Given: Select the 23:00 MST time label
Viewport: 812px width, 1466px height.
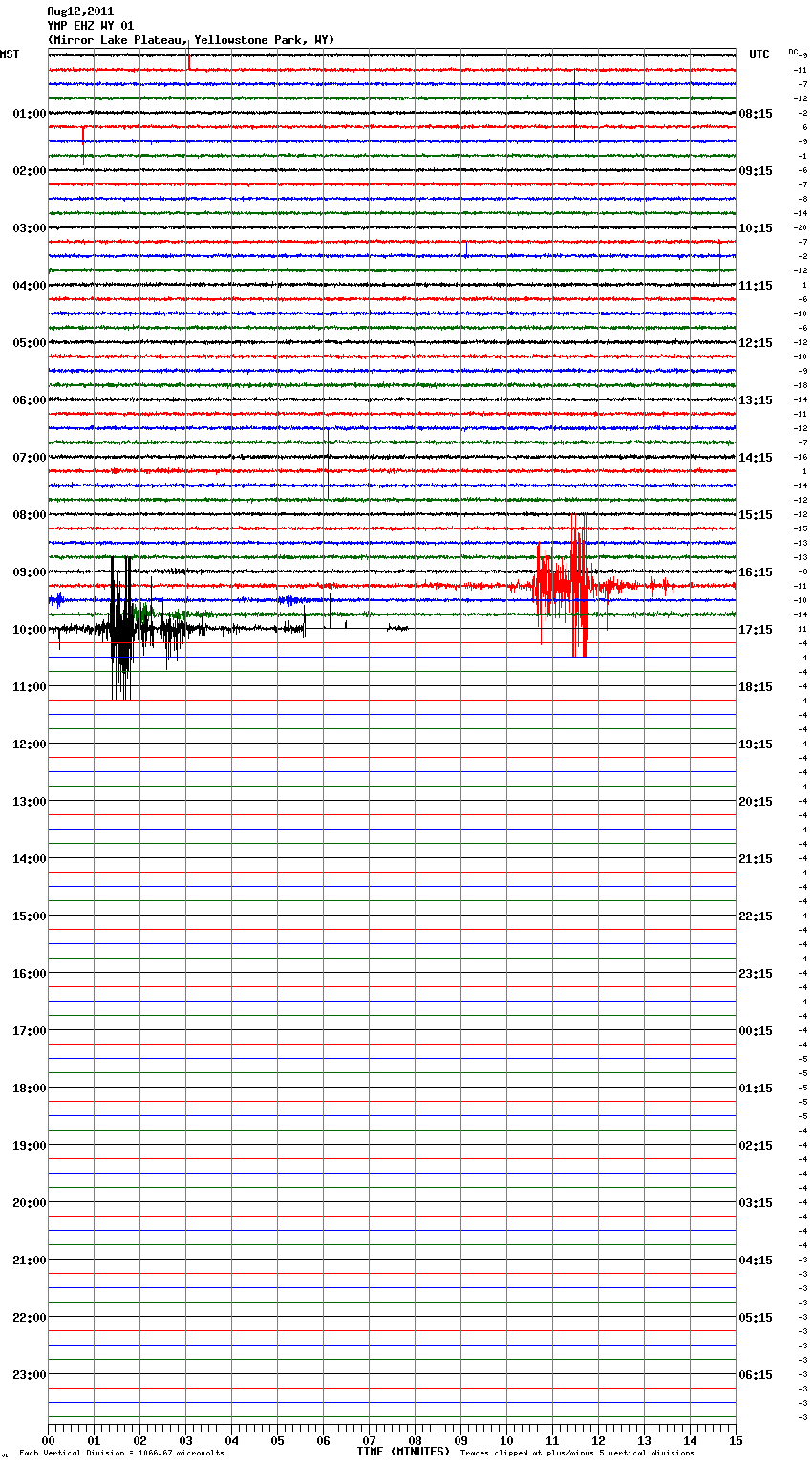Looking at the screenshot, I should point(30,1375).
